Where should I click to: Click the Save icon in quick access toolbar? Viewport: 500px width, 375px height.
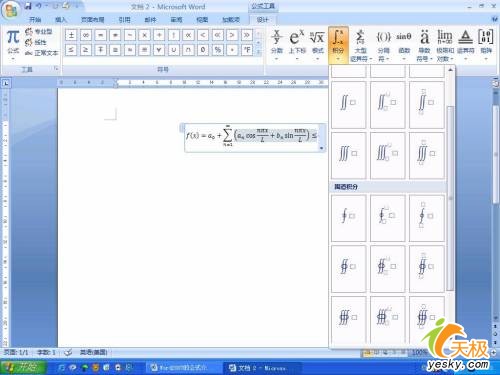[28, 6]
